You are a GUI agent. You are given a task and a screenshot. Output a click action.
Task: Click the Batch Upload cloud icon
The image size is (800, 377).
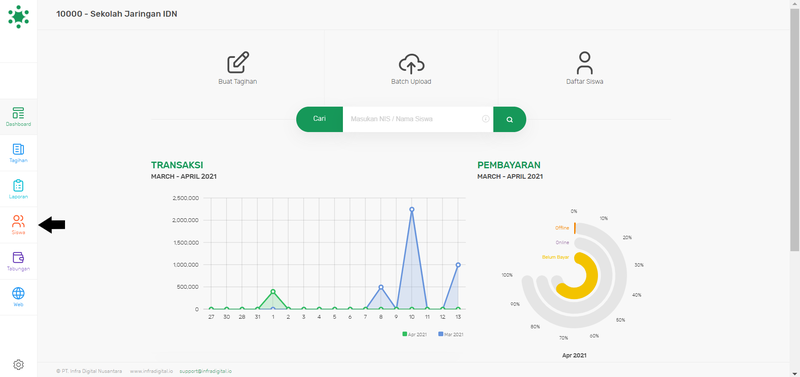(x=411, y=63)
